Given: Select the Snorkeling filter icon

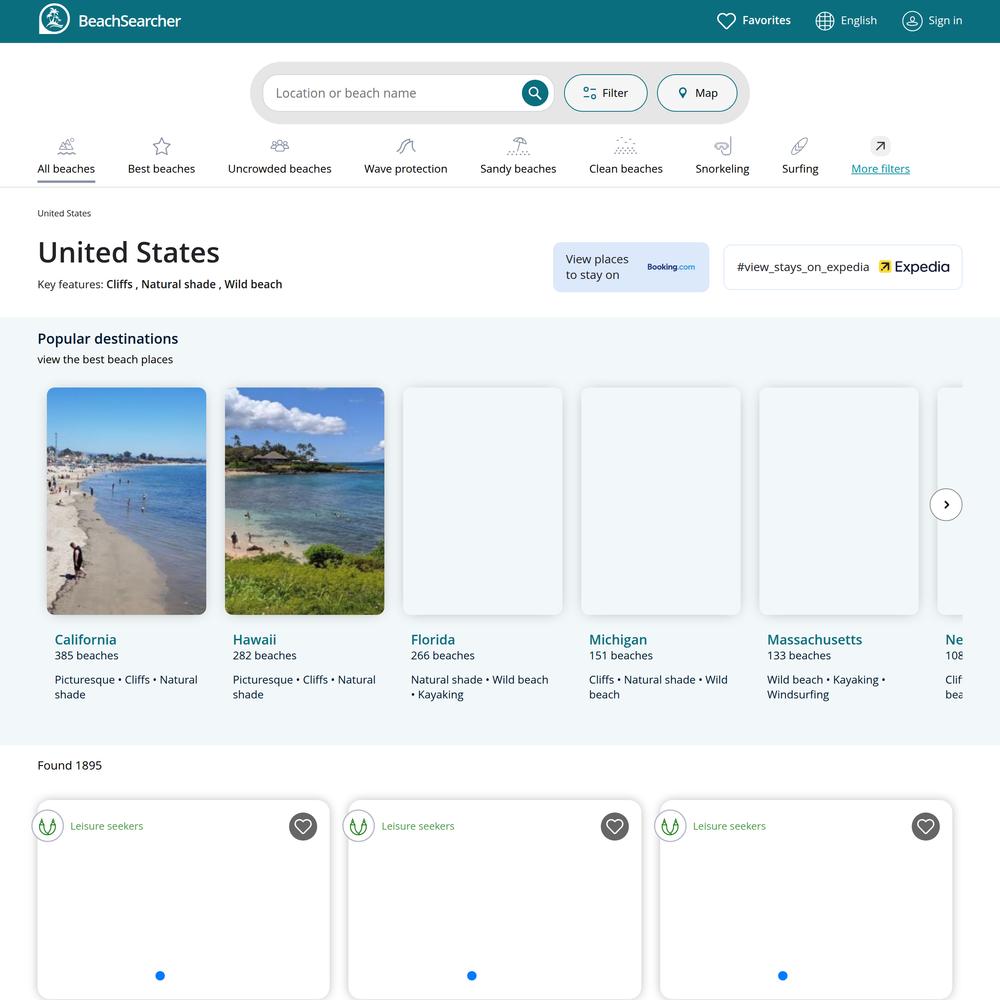Looking at the screenshot, I should click(722, 146).
